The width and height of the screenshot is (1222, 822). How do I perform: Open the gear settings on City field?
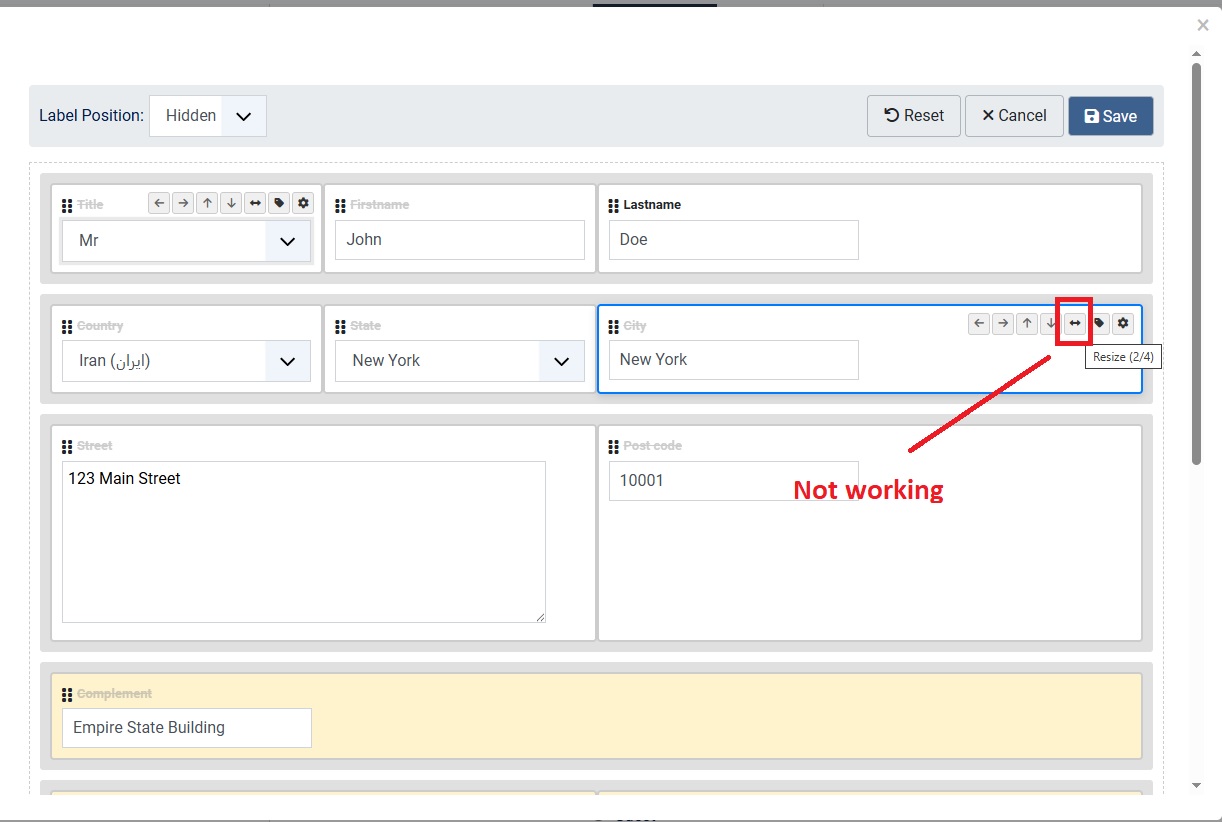tap(1123, 323)
